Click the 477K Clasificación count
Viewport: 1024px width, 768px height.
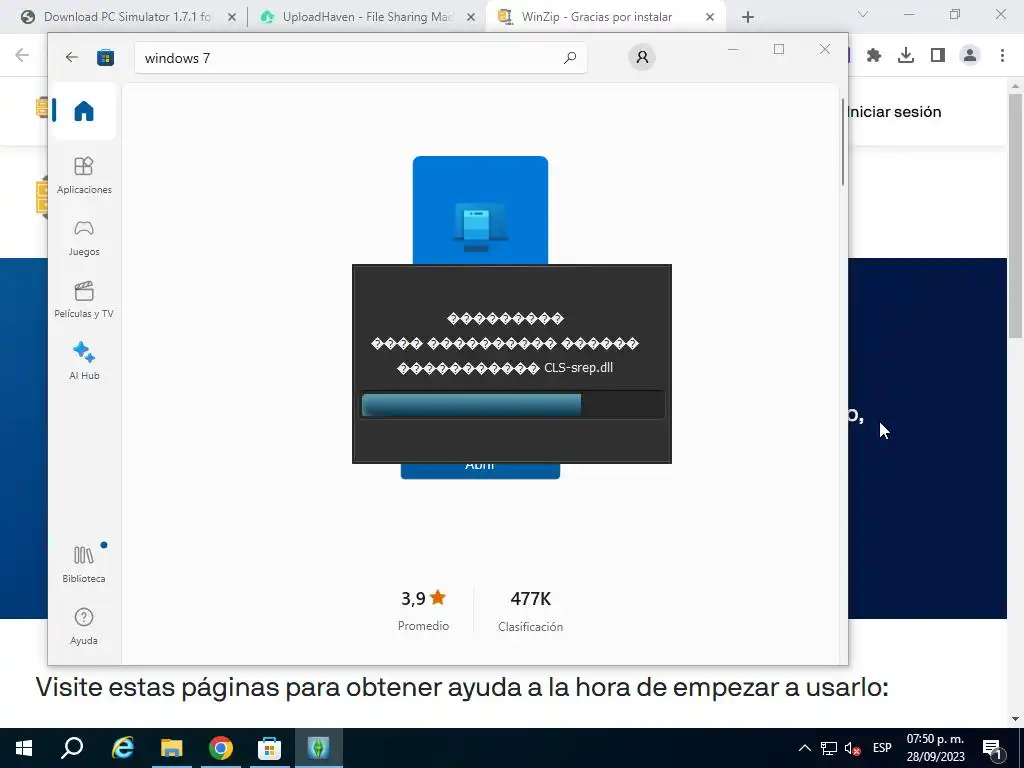[x=530, y=611]
